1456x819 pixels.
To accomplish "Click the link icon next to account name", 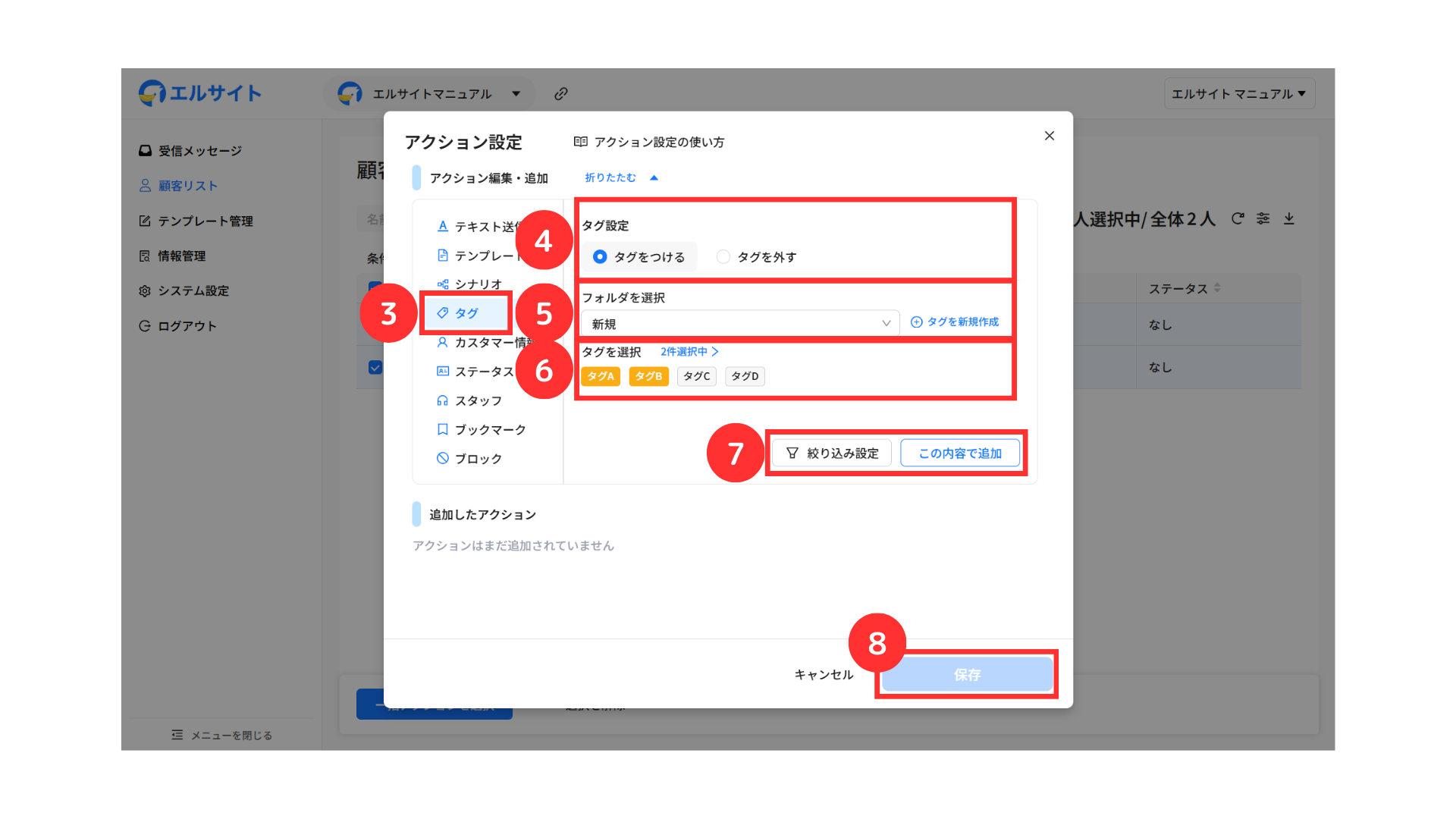I will 561,93.
